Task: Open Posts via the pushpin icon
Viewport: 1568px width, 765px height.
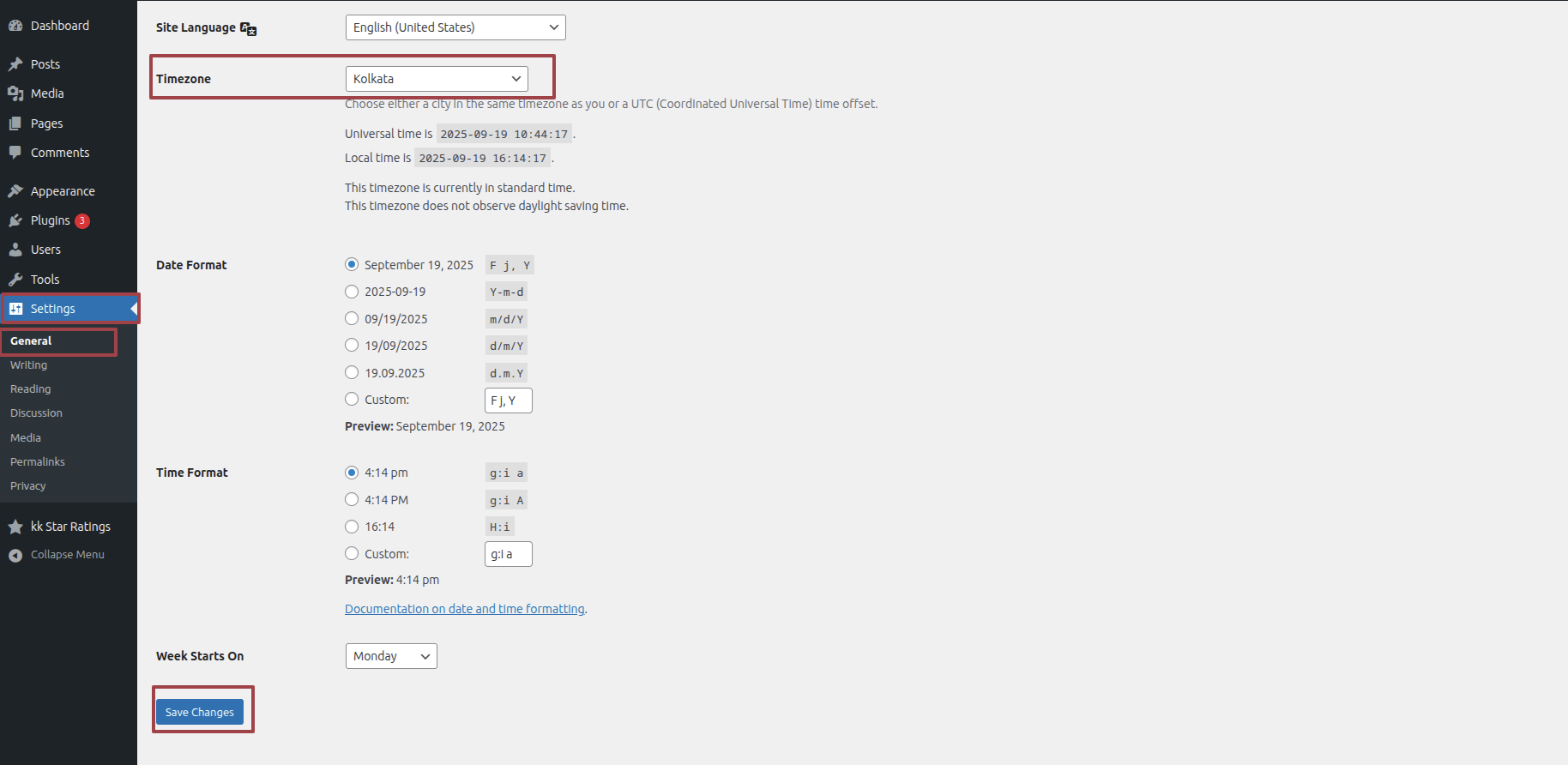Action: click(15, 64)
